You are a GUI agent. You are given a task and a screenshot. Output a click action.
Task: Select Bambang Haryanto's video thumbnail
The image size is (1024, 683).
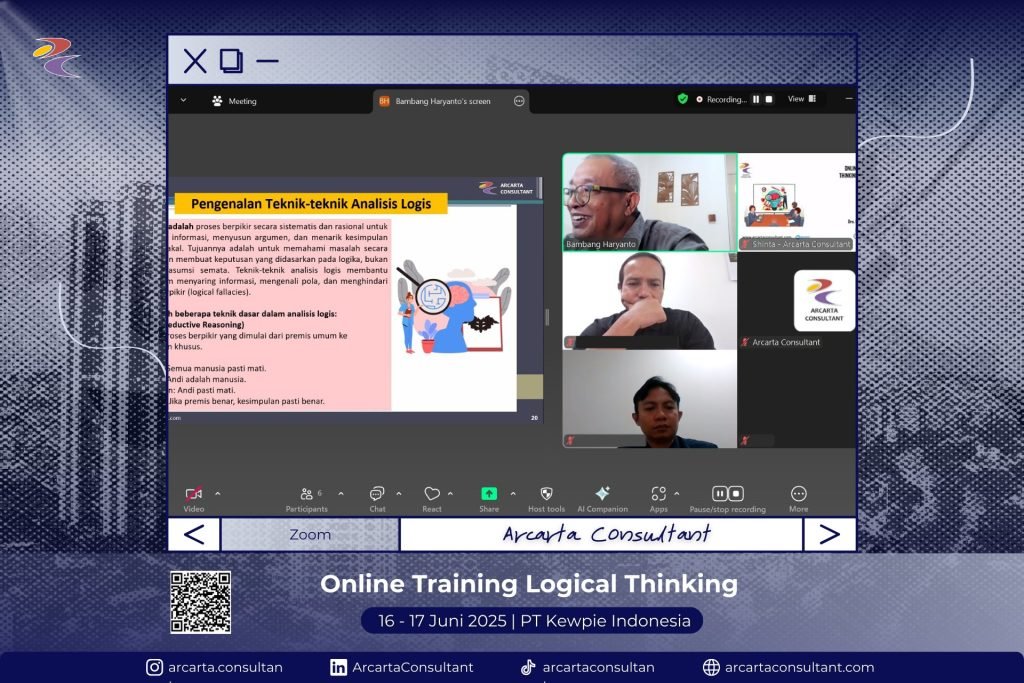point(649,201)
